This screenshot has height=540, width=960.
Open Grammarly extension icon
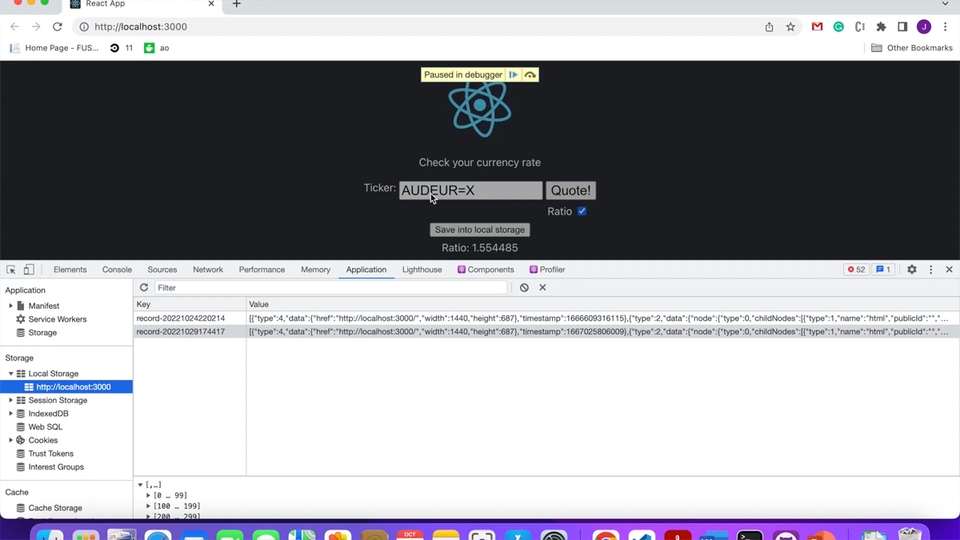tap(838, 26)
